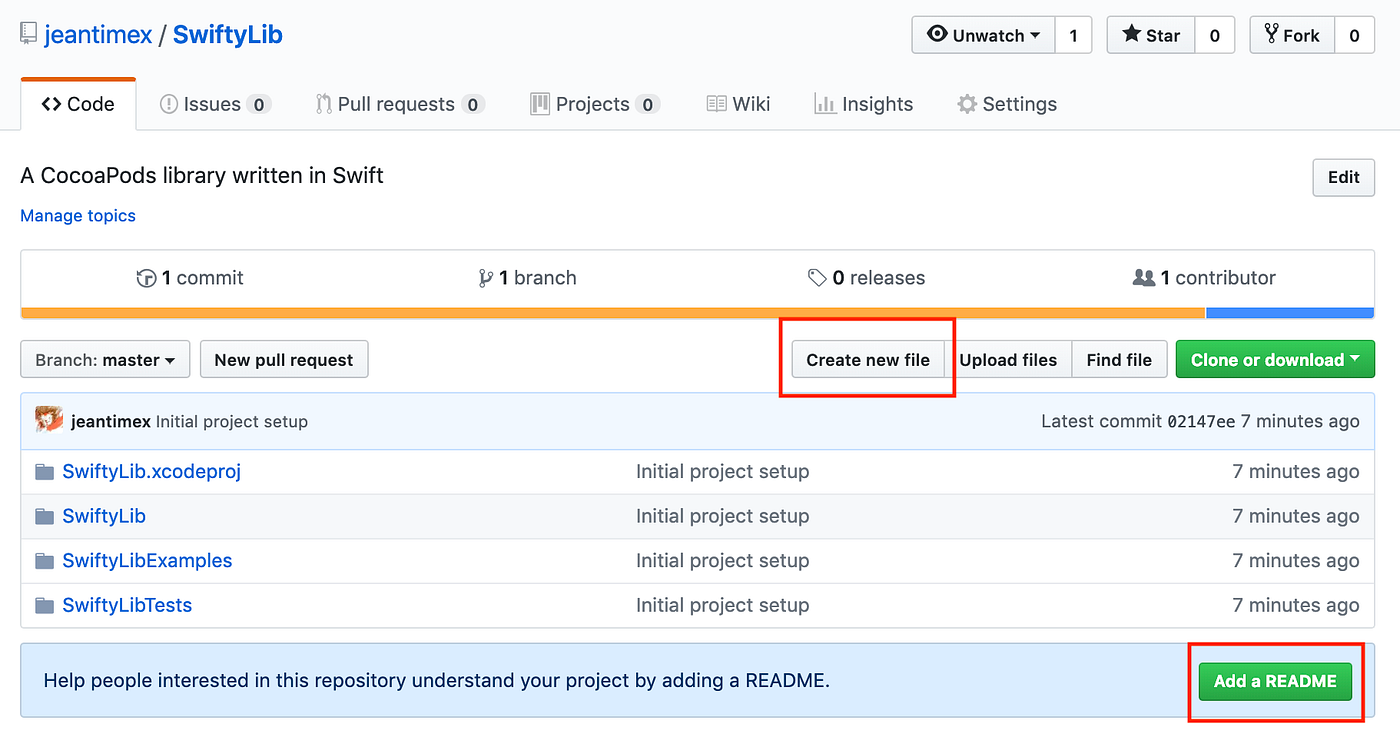Screen dimensions: 1400x741
Task: Open the Issues tab icon
Action: [168, 103]
